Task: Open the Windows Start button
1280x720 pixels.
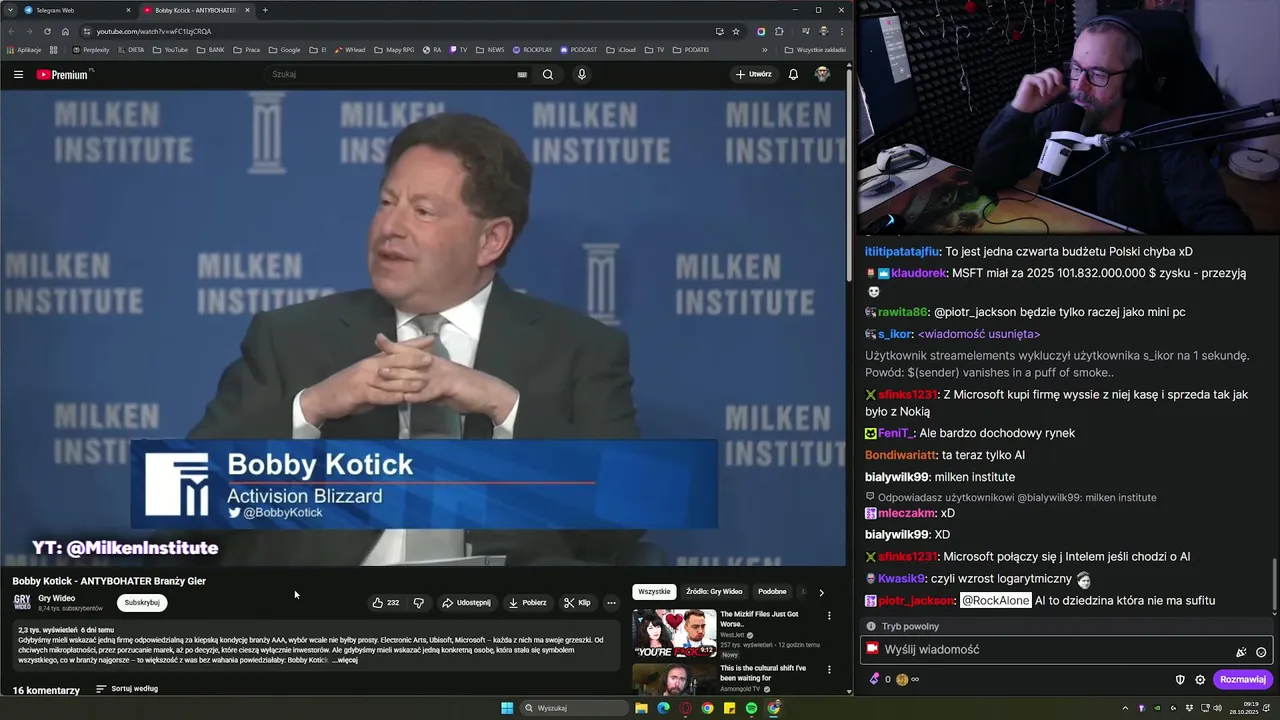Action: 507,708
